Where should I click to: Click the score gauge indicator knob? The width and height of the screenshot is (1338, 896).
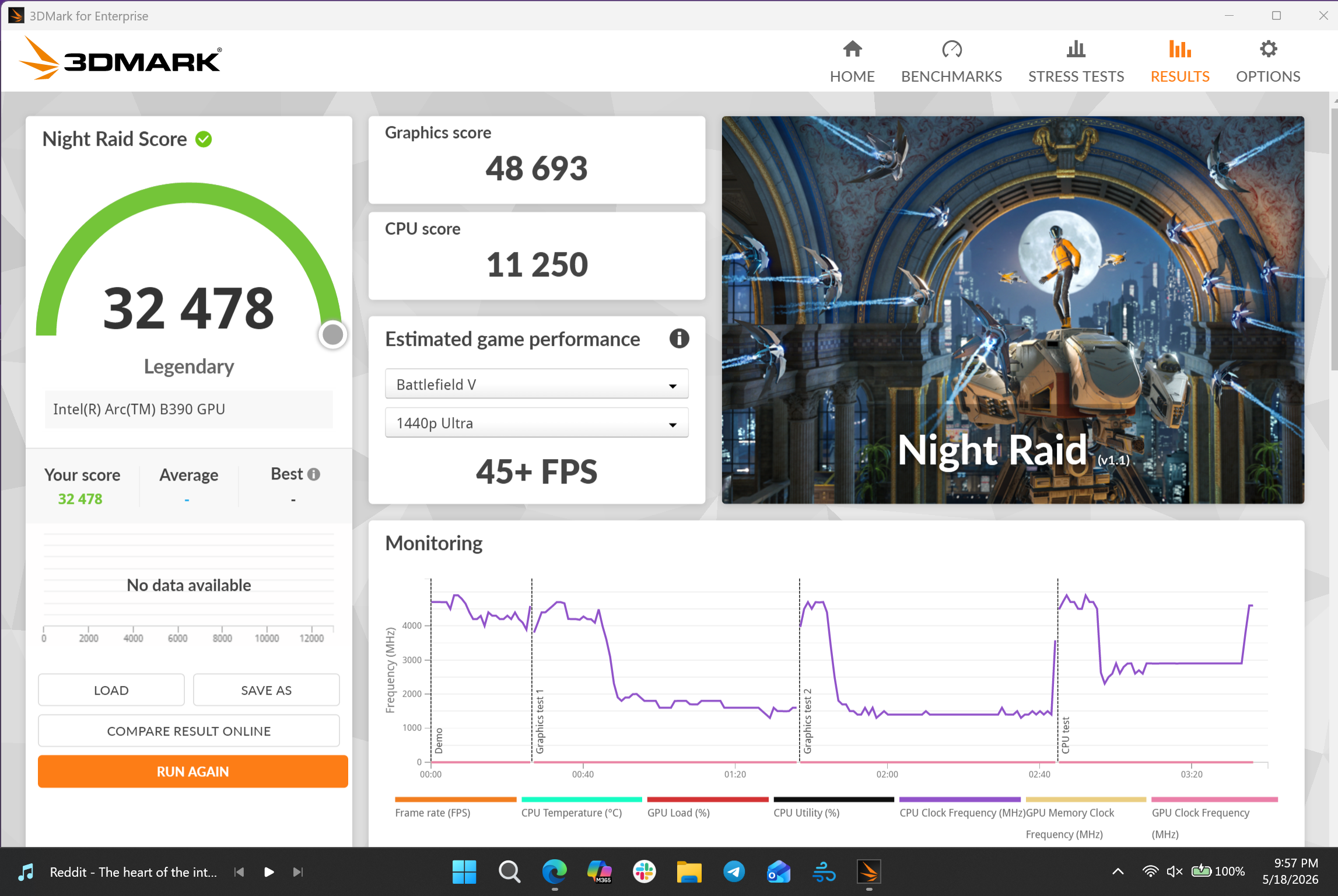333,335
